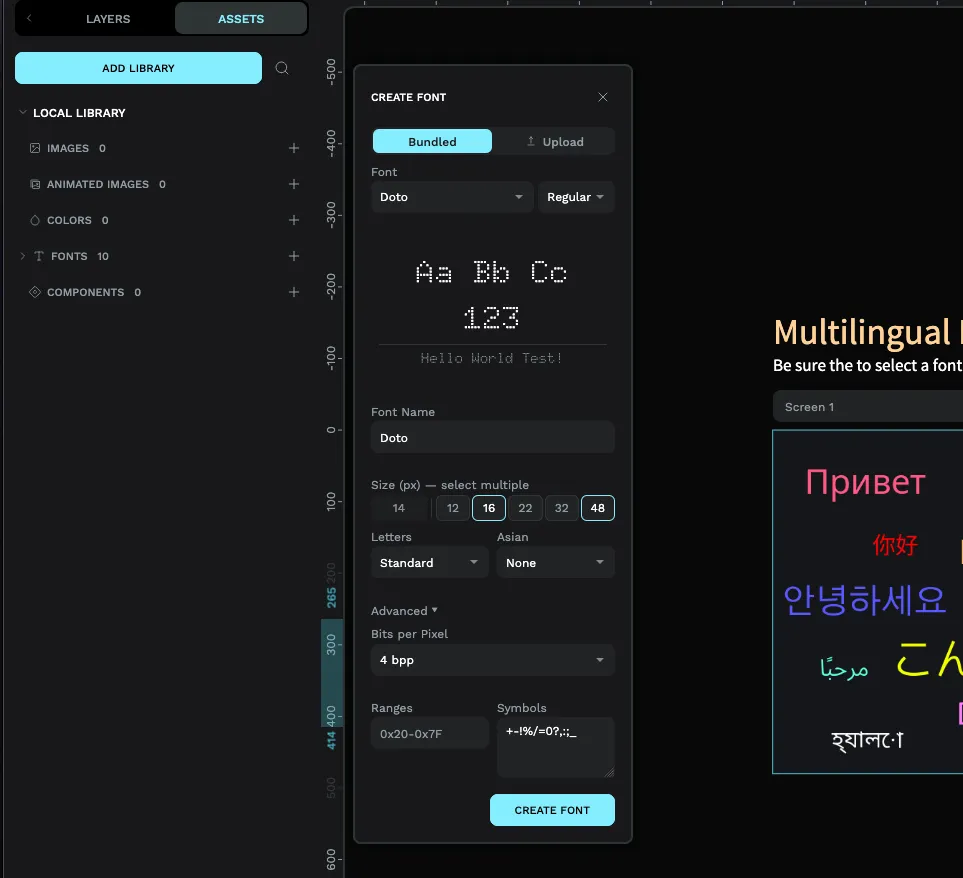Click the Font Name input field
The width and height of the screenshot is (963, 878).
[493, 438]
